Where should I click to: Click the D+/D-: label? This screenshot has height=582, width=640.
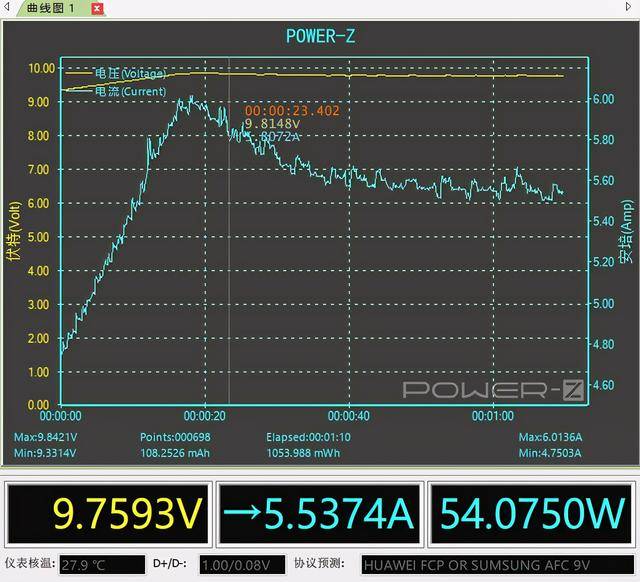tap(169, 564)
